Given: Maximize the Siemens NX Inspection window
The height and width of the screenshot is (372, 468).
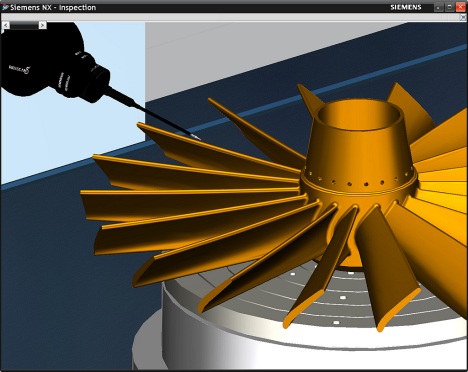Looking at the screenshot, I should coord(449,7).
